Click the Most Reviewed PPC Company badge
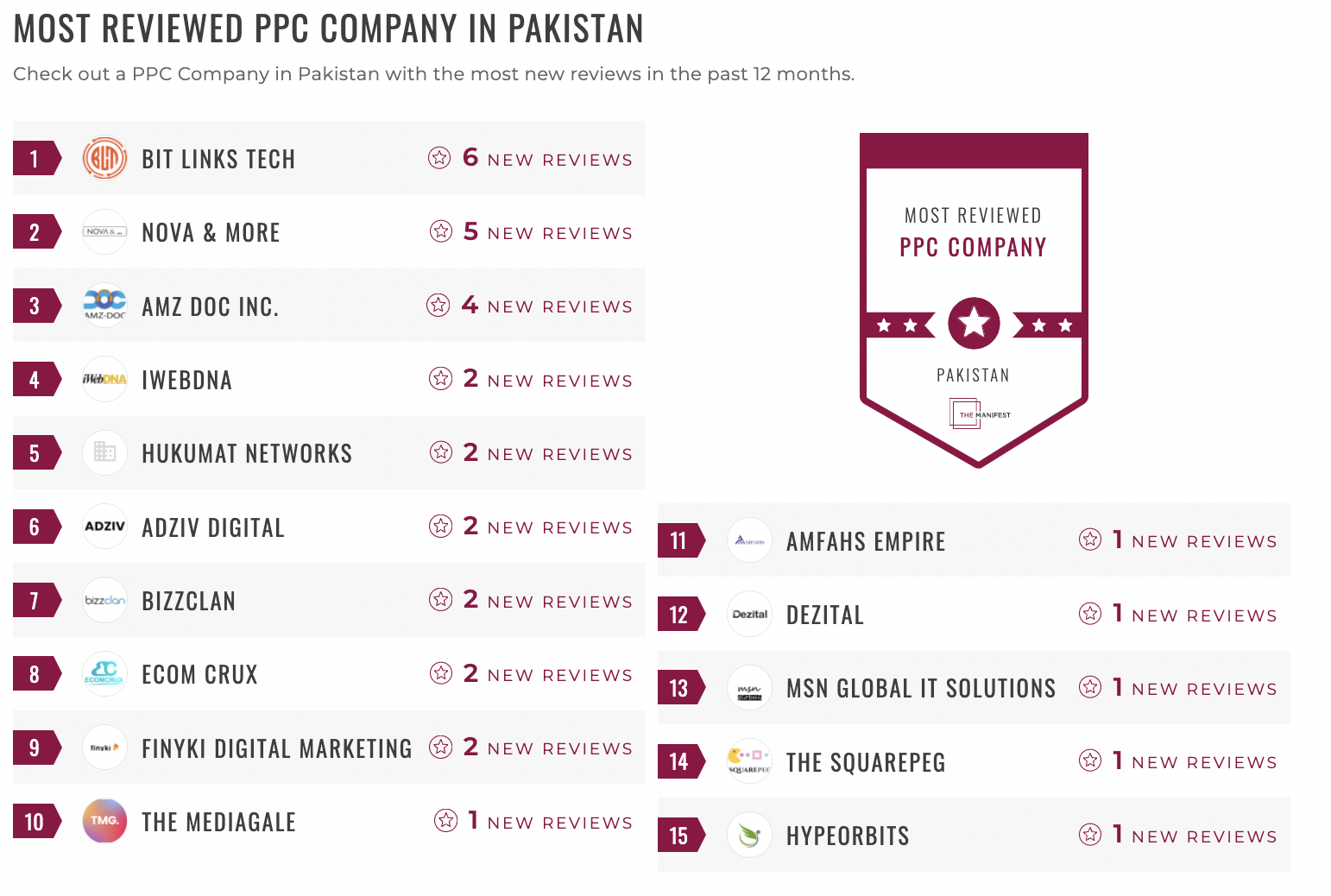Image resolution: width=1331 pixels, height=896 pixels. [974, 300]
